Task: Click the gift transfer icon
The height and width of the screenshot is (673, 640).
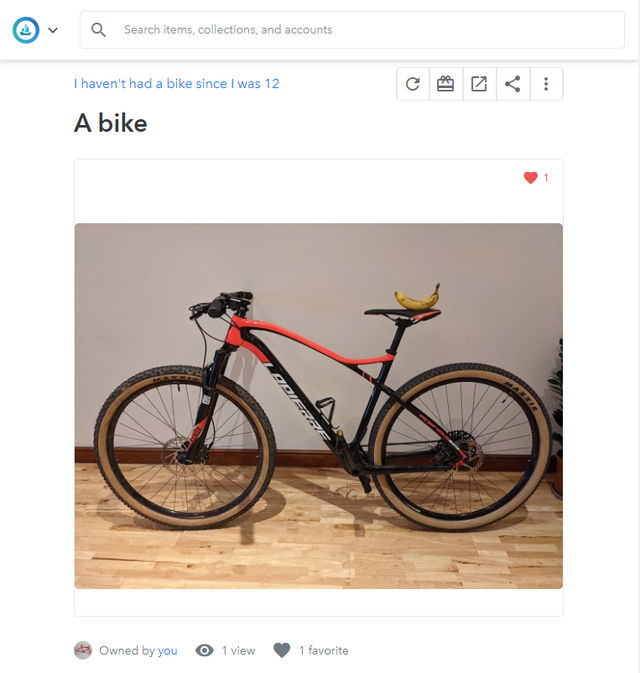Action: tap(446, 84)
